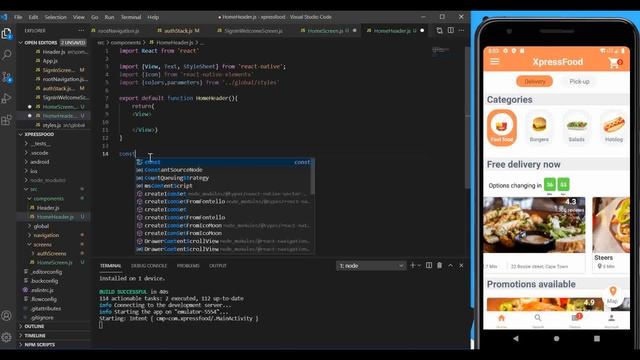Image resolution: width=640 pixels, height=360 pixels.
Task: Open the File menu
Action: 18,17
